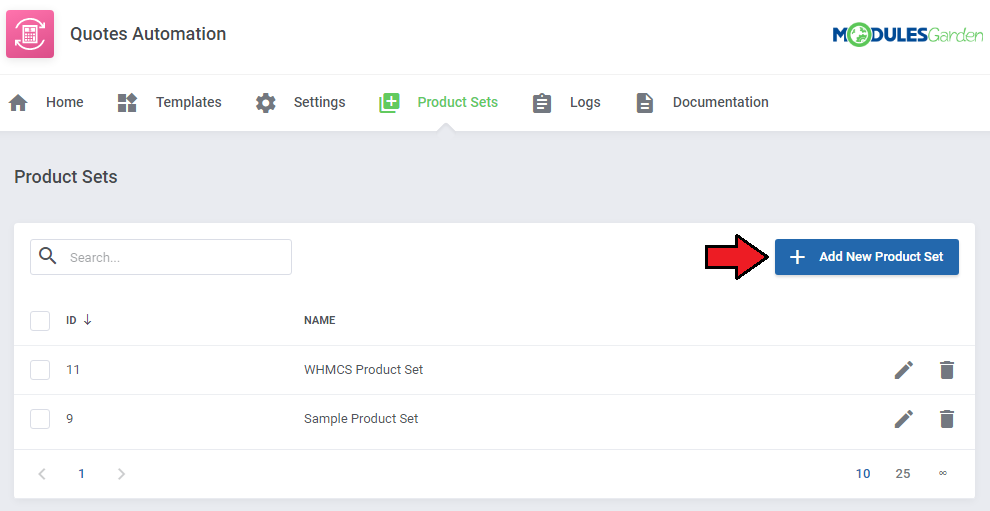Screen dimensions: 990x511
Task: Click the Sample Product Set name
Action: [x=361, y=419]
